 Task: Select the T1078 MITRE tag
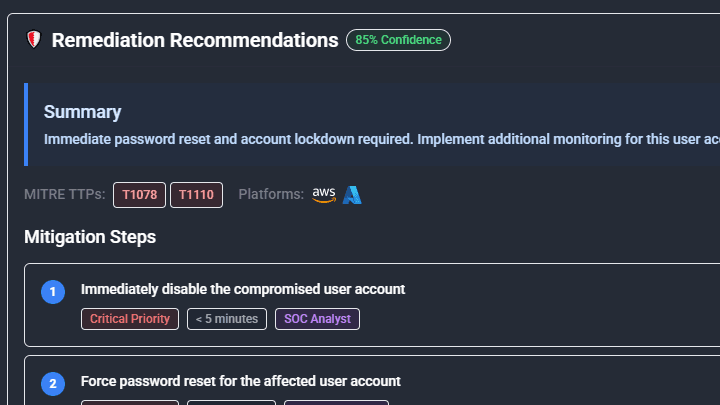(140, 195)
